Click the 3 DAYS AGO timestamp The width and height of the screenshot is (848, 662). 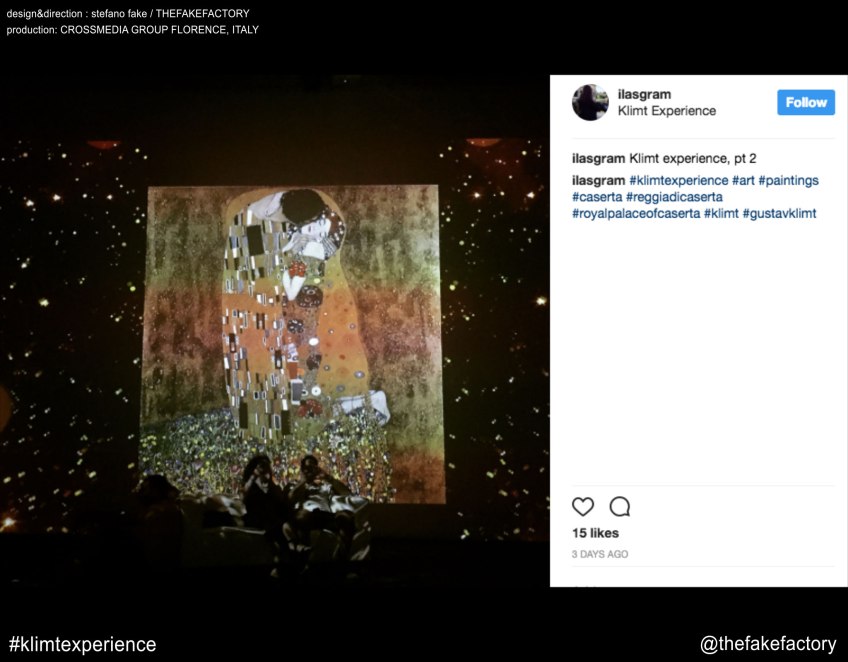(600, 554)
